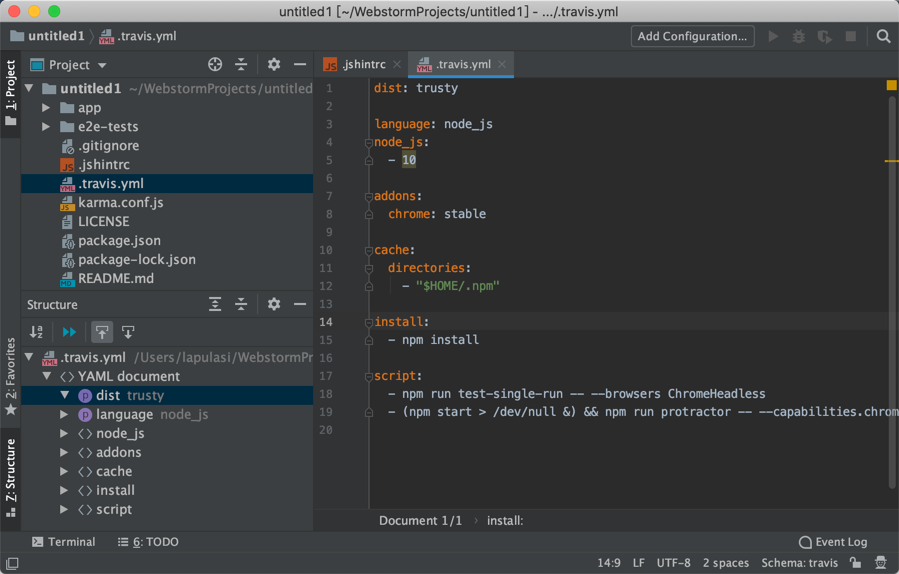Open Structure panel settings gear
This screenshot has width=899, height=574.
pos(274,304)
